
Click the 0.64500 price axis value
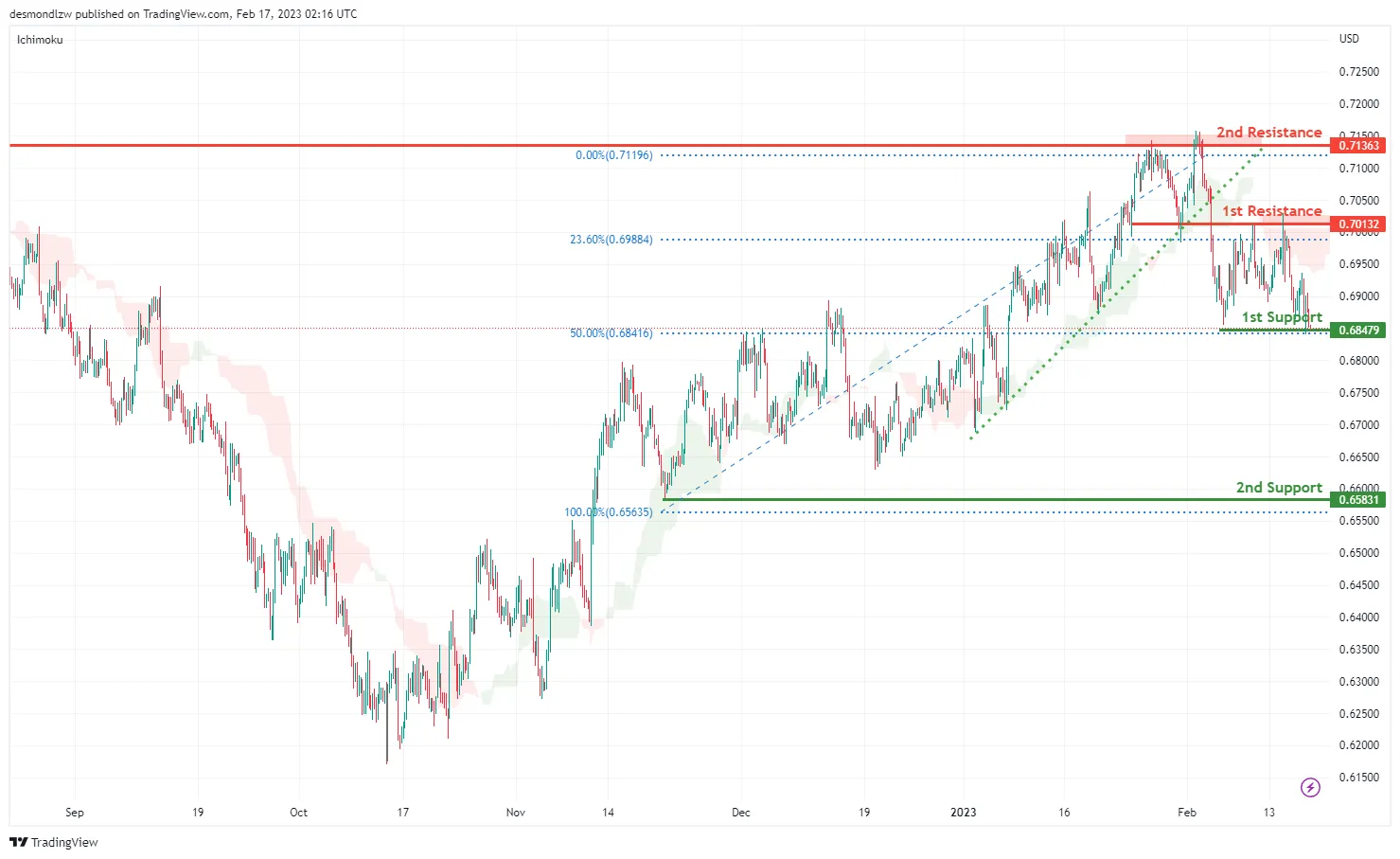(1359, 585)
